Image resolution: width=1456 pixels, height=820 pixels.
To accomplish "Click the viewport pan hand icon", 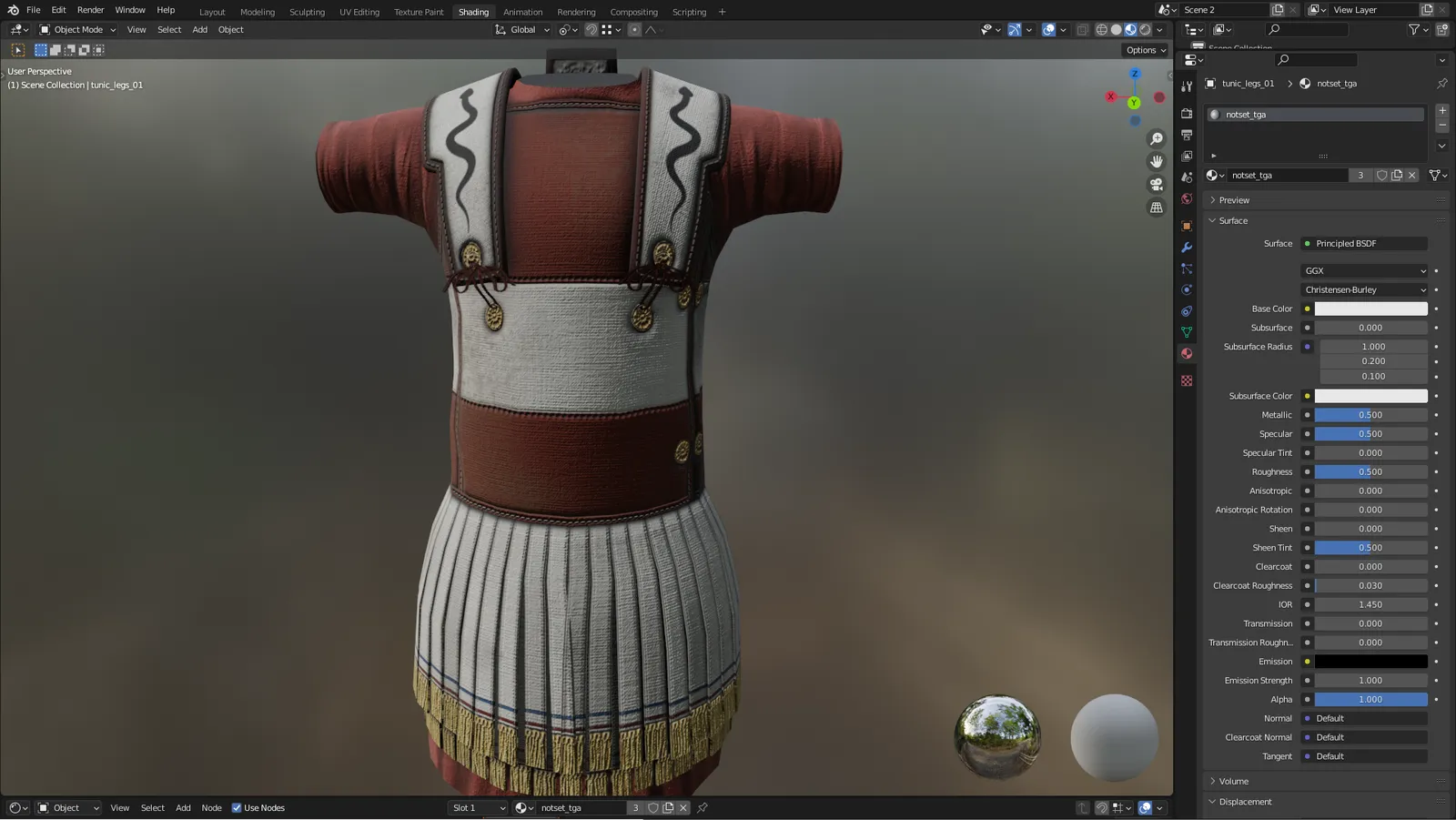I will pyautogui.click(x=1157, y=161).
